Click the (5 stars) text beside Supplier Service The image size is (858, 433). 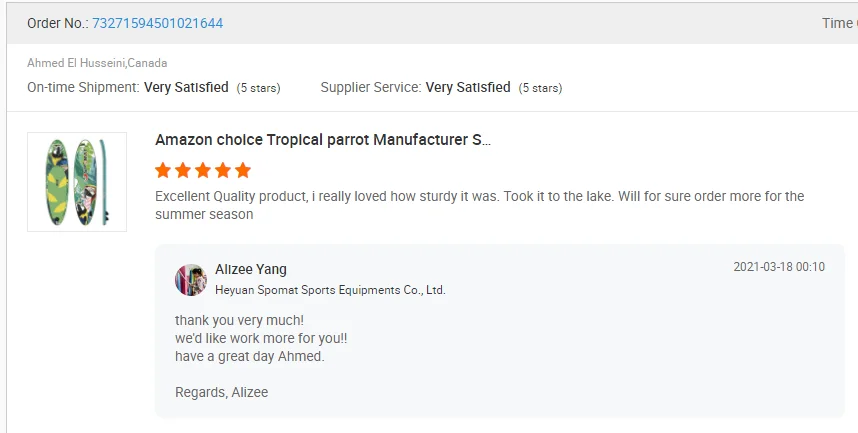(540, 88)
